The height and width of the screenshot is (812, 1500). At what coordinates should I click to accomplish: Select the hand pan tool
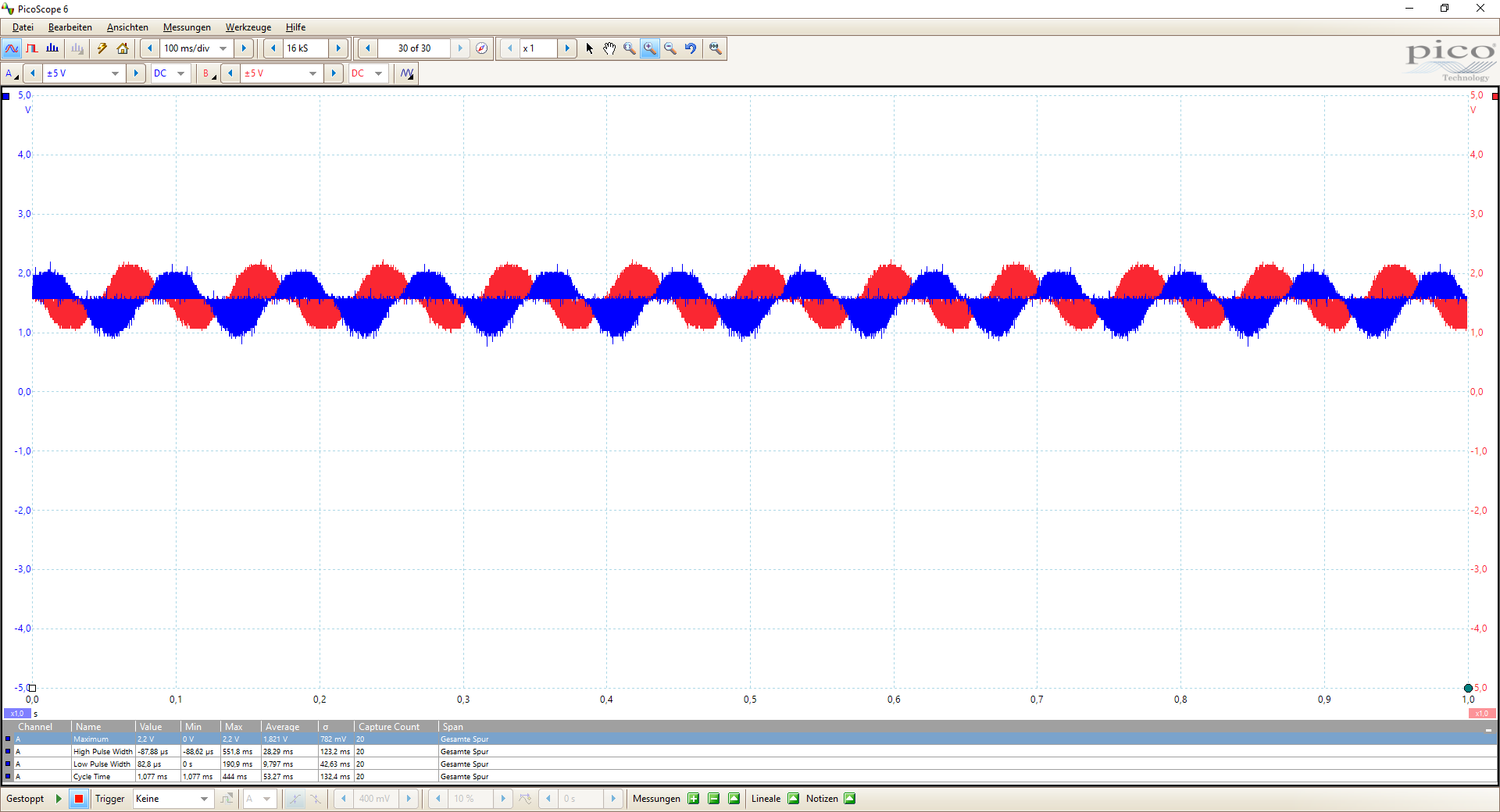tap(609, 48)
